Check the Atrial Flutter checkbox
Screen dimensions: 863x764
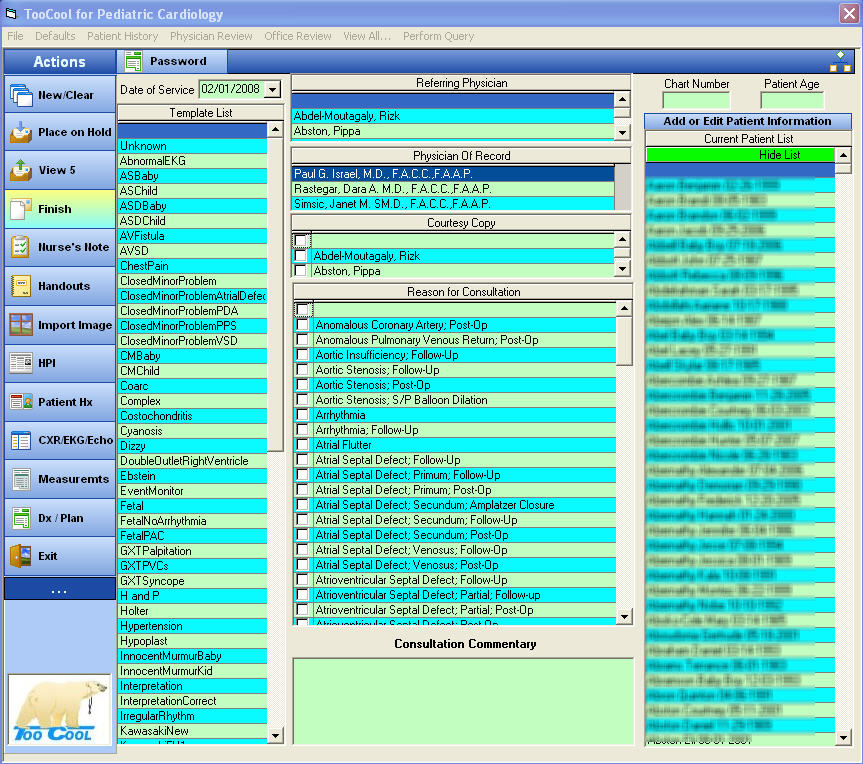[x=303, y=445]
